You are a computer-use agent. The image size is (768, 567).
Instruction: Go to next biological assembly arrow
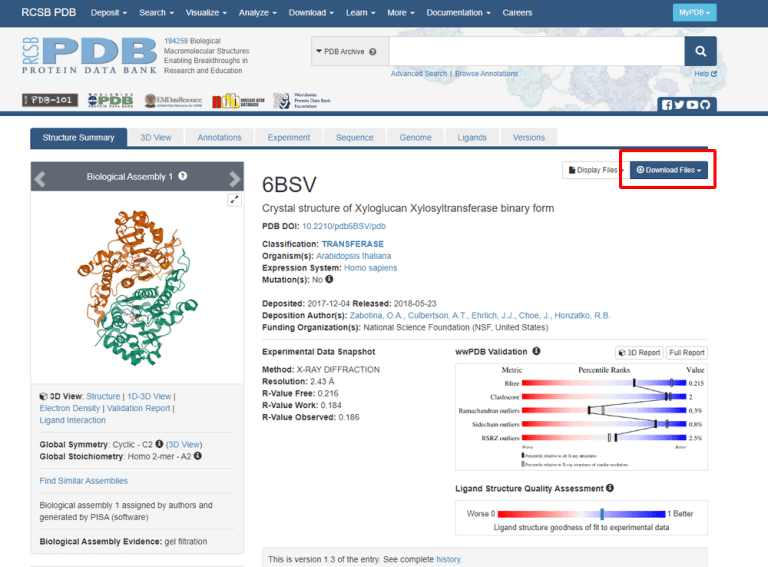pos(234,178)
